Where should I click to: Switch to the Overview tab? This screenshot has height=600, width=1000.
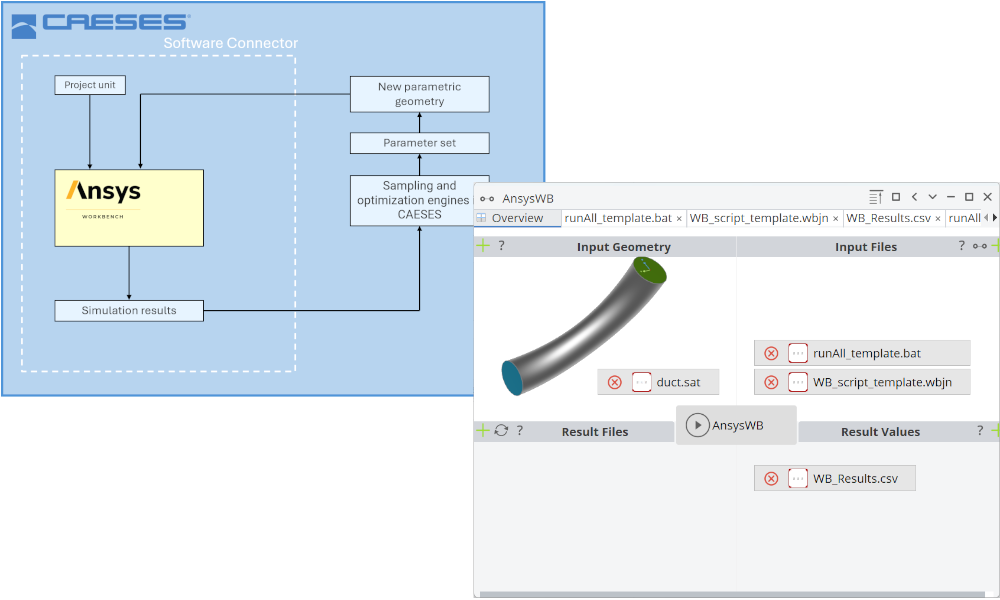coord(517,218)
